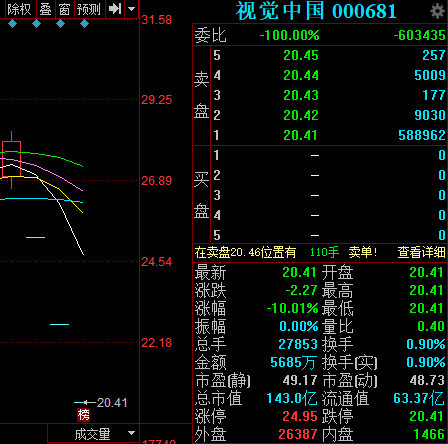The image size is (448, 444).
Task: Click the 叠 overlay toolbar button
Action: coord(46,9)
